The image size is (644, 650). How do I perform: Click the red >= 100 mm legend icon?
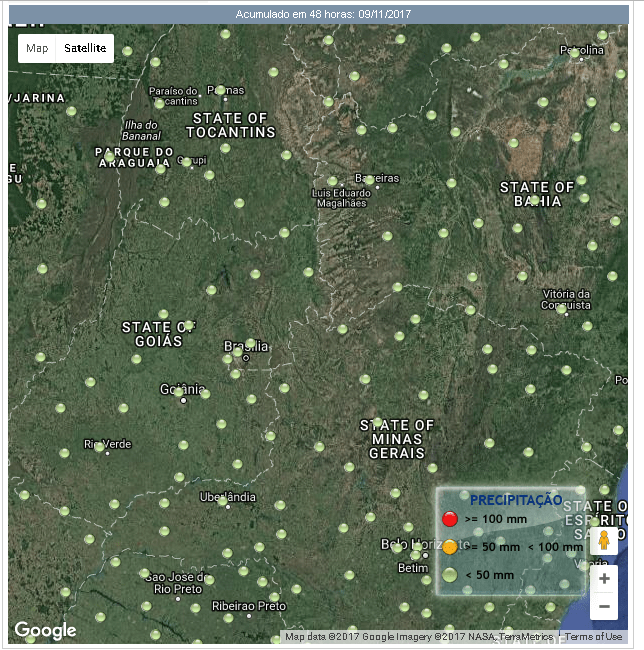pyautogui.click(x=450, y=519)
